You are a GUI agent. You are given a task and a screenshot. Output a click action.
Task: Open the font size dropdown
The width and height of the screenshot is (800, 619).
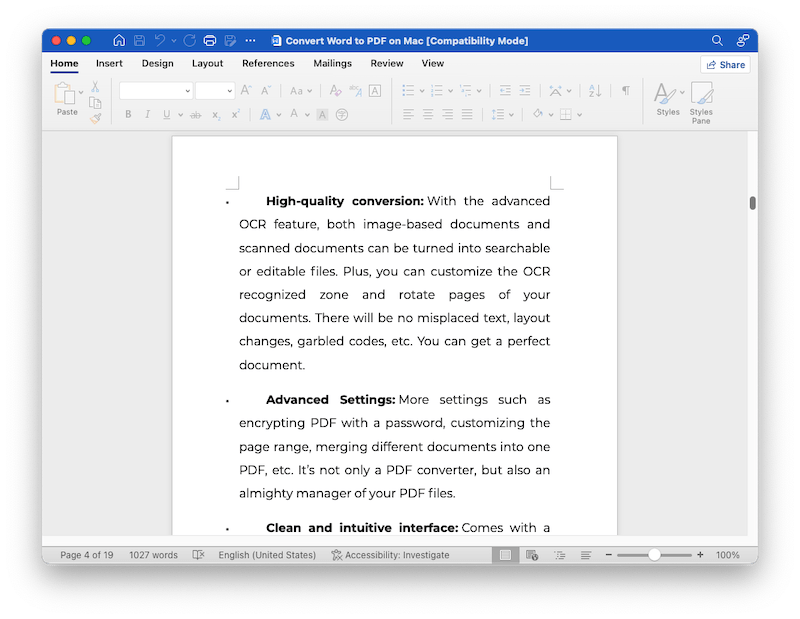tap(214, 91)
